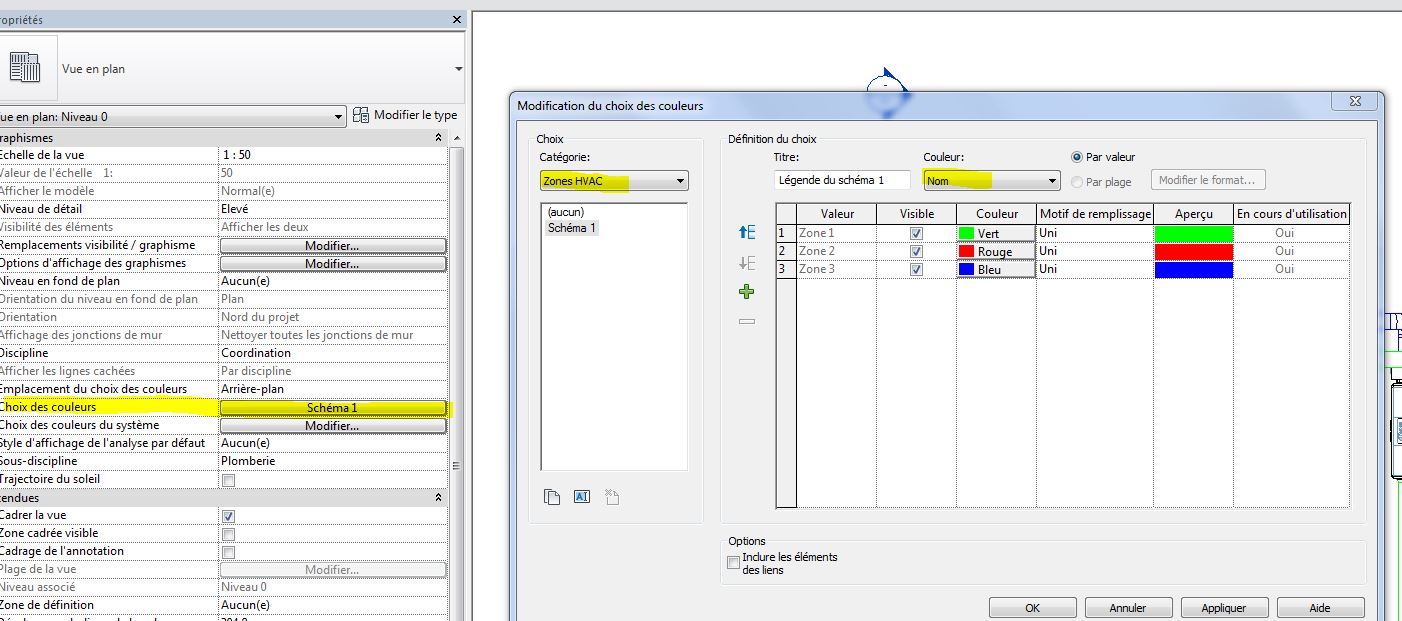Click the remove value minus icon

click(x=746, y=322)
